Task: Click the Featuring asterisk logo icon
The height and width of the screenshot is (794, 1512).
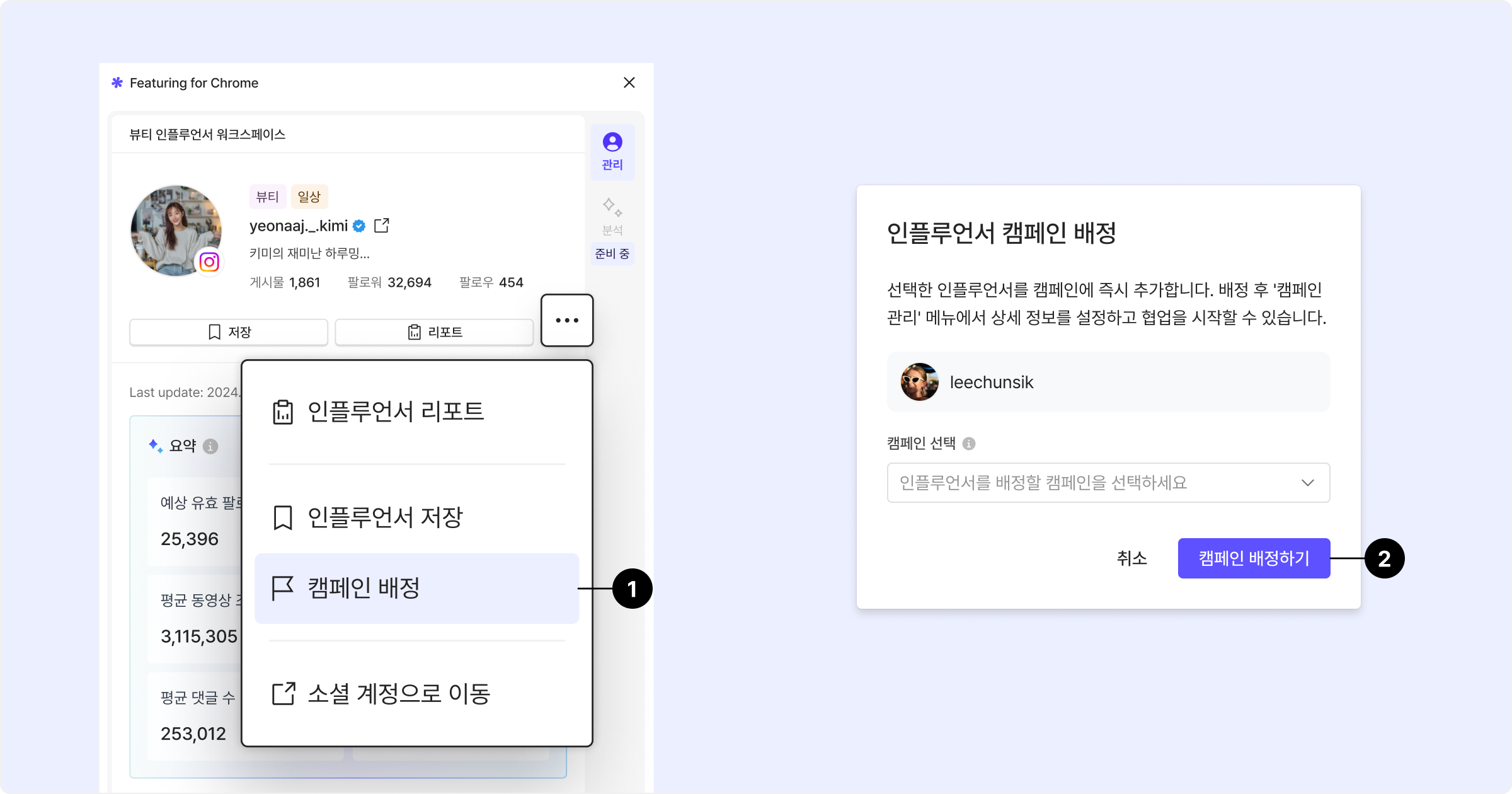Action: click(x=117, y=83)
